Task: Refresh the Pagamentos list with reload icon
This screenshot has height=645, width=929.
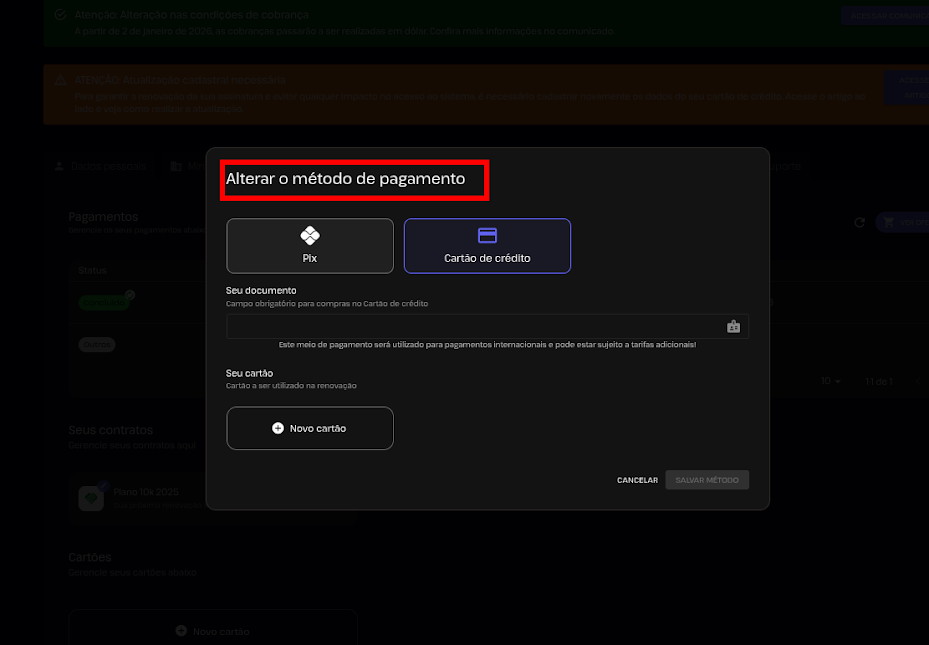Action: [859, 222]
